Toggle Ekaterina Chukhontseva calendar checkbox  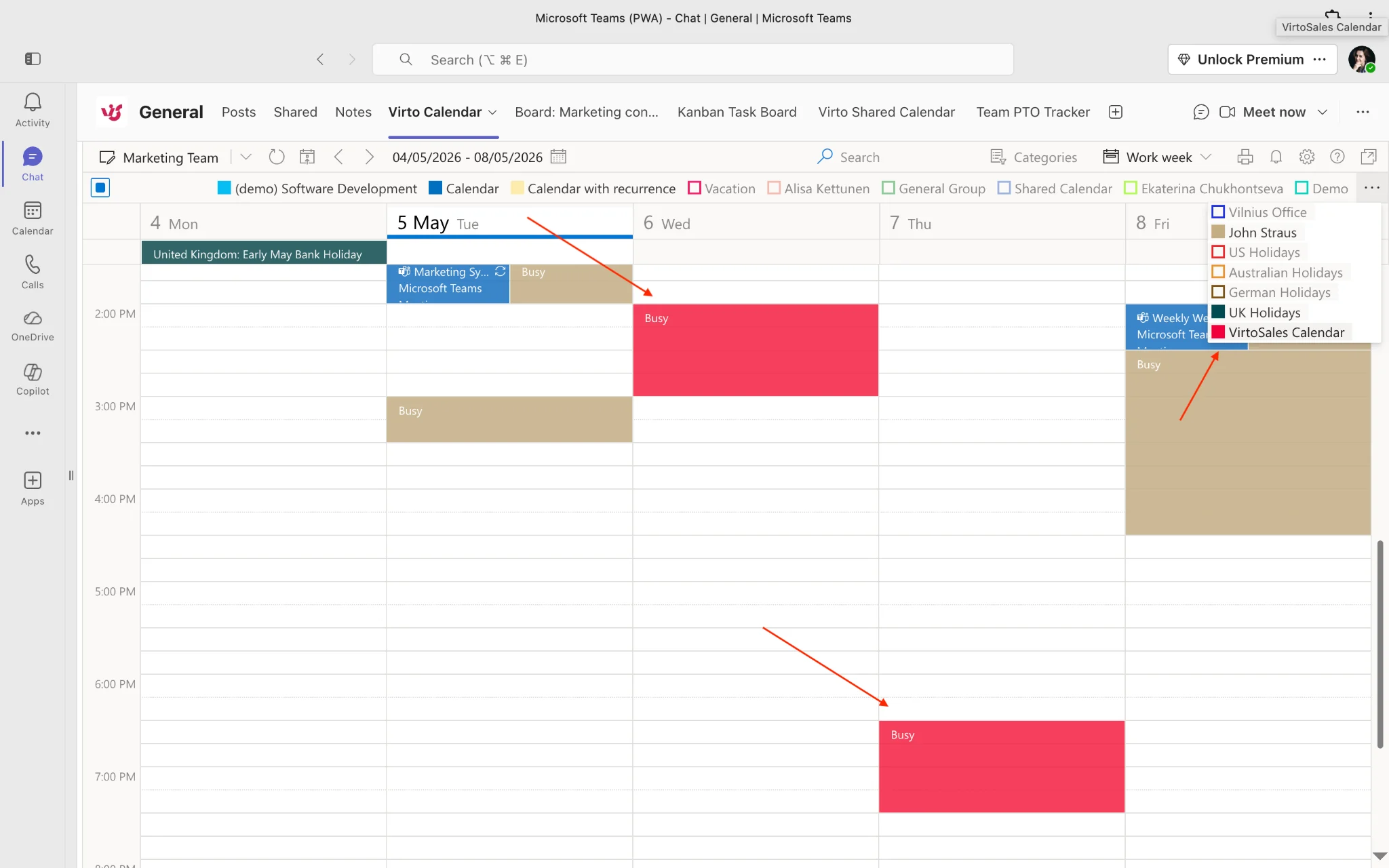point(1131,188)
